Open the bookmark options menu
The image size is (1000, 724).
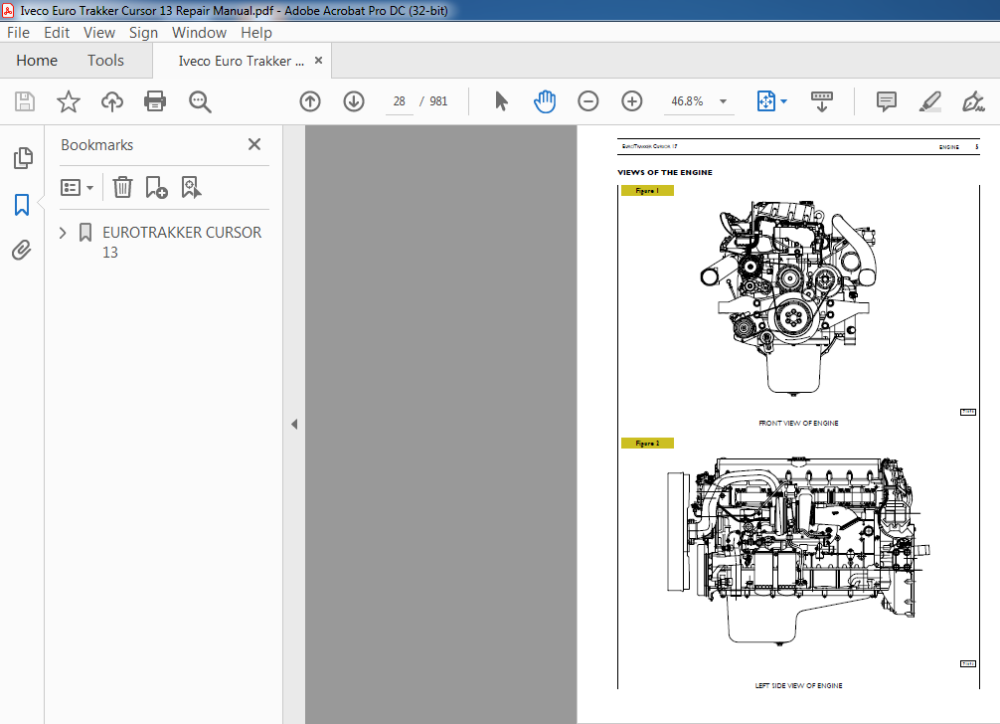pos(77,188)
